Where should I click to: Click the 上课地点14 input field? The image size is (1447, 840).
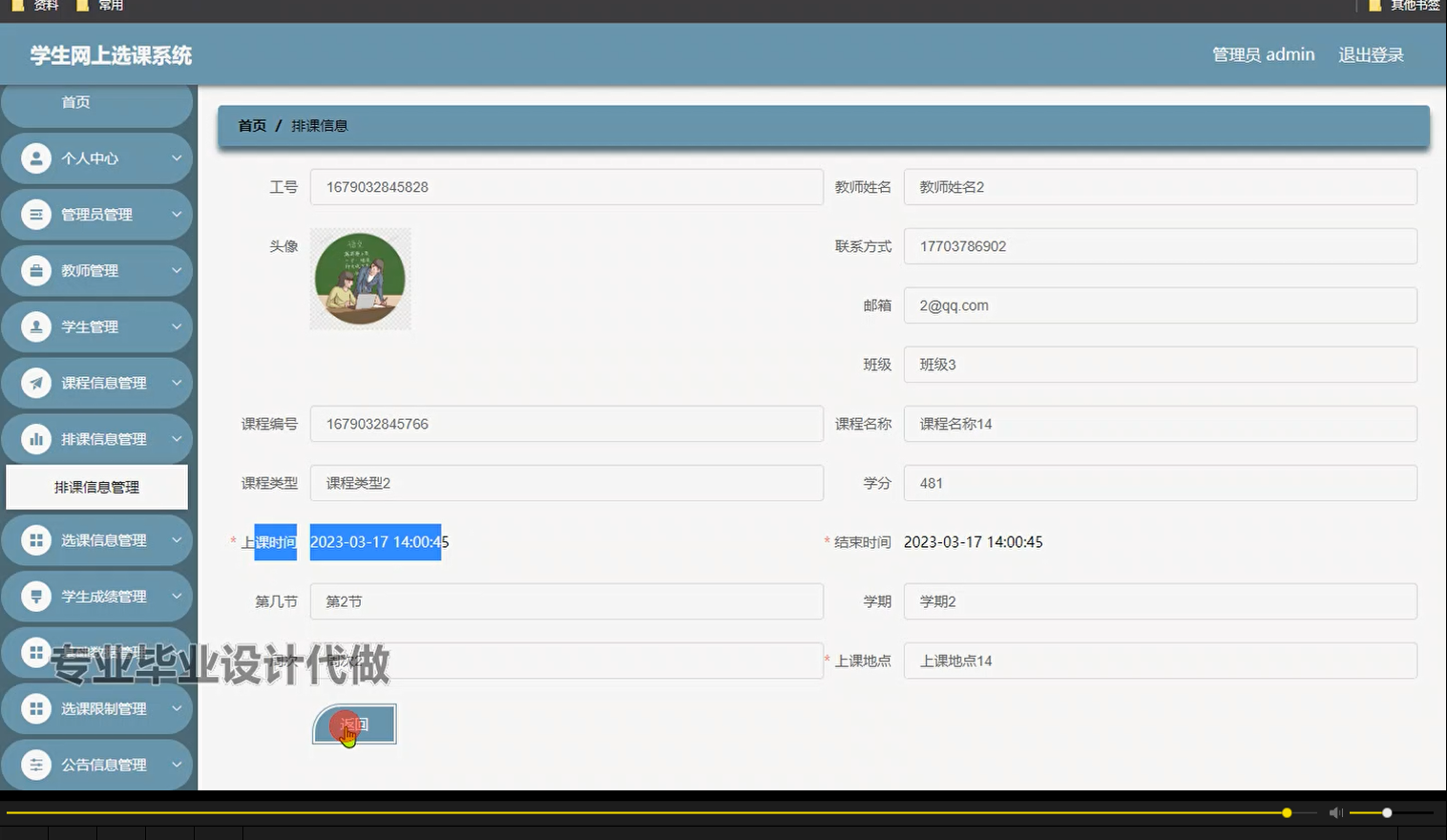tap(1160, 661)
